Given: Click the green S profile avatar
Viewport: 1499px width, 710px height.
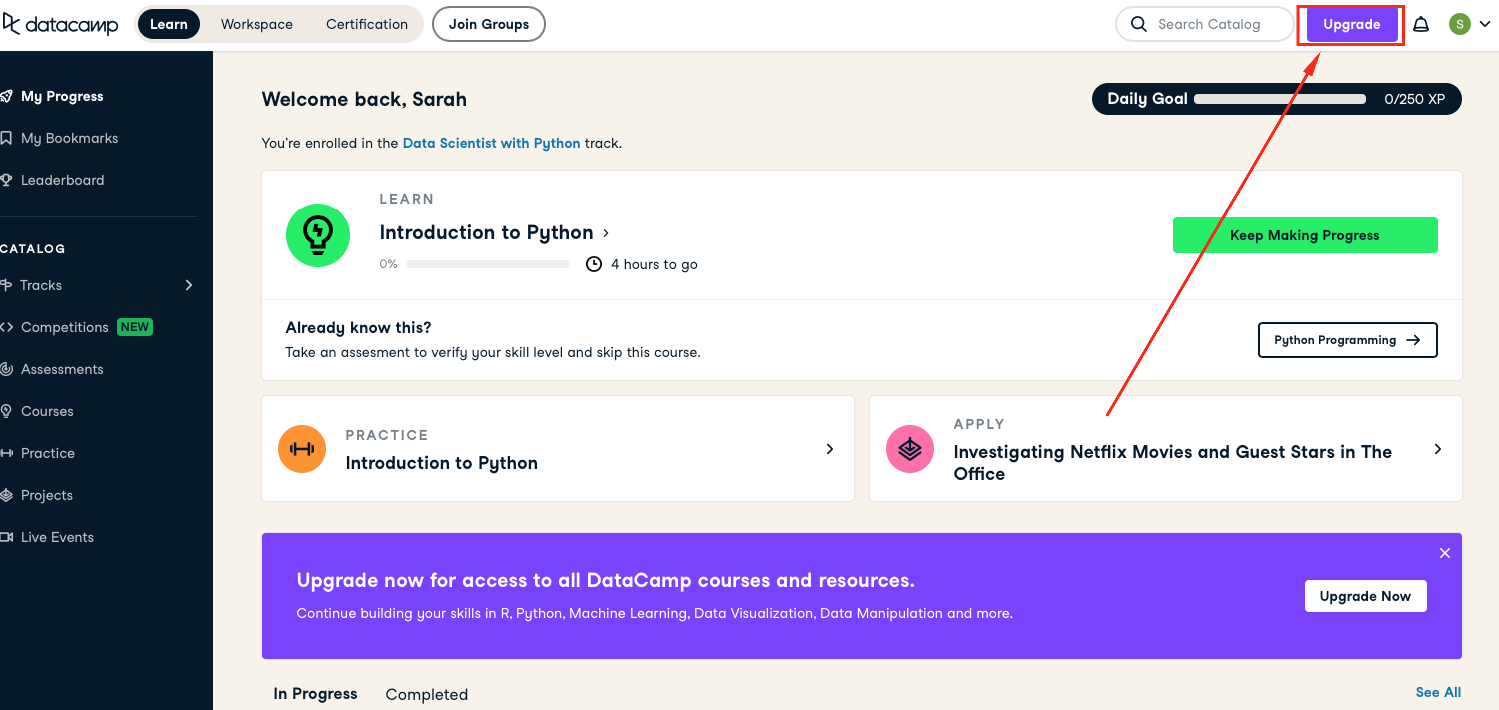Looking at the screenshot, I should (1460, 24).
